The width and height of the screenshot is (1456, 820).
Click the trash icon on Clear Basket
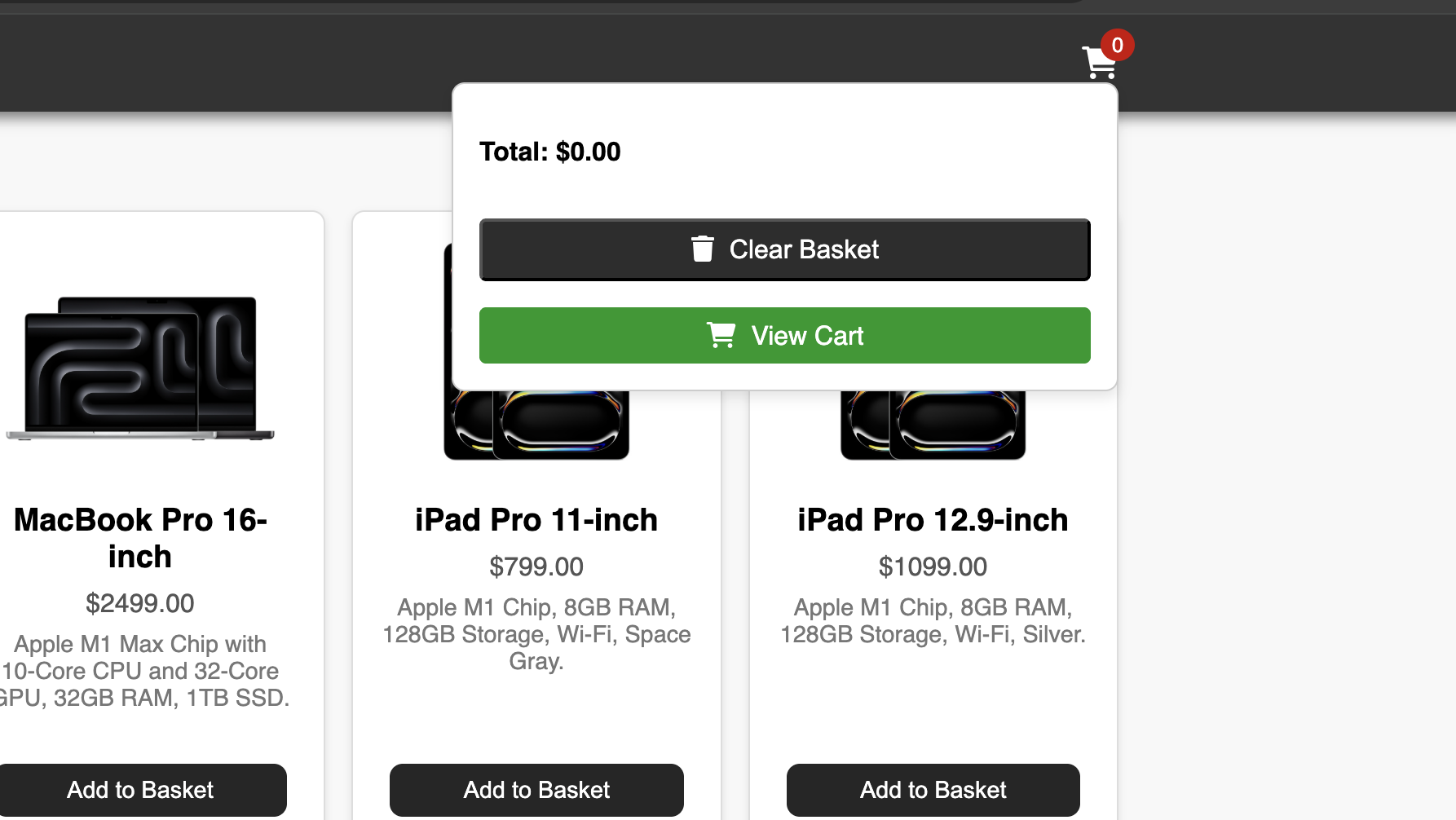tap(703, 249)
